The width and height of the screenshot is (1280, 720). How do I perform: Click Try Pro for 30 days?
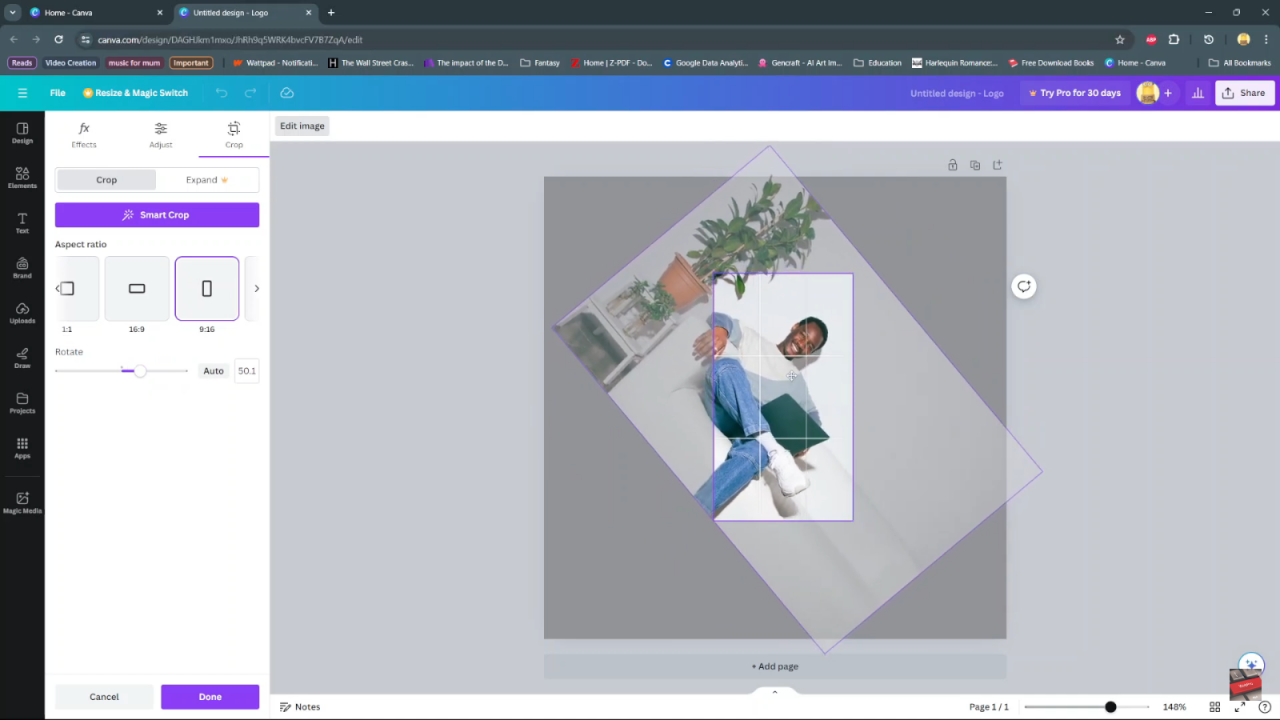pos(1074,93)
